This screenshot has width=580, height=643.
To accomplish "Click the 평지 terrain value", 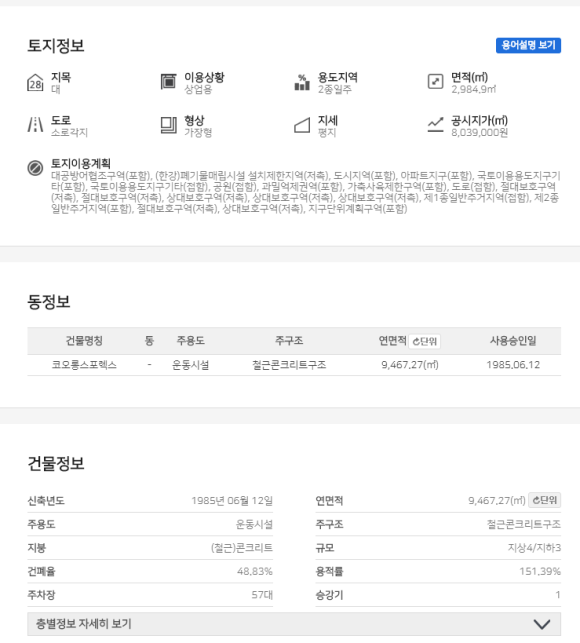I will pos(327,133).
